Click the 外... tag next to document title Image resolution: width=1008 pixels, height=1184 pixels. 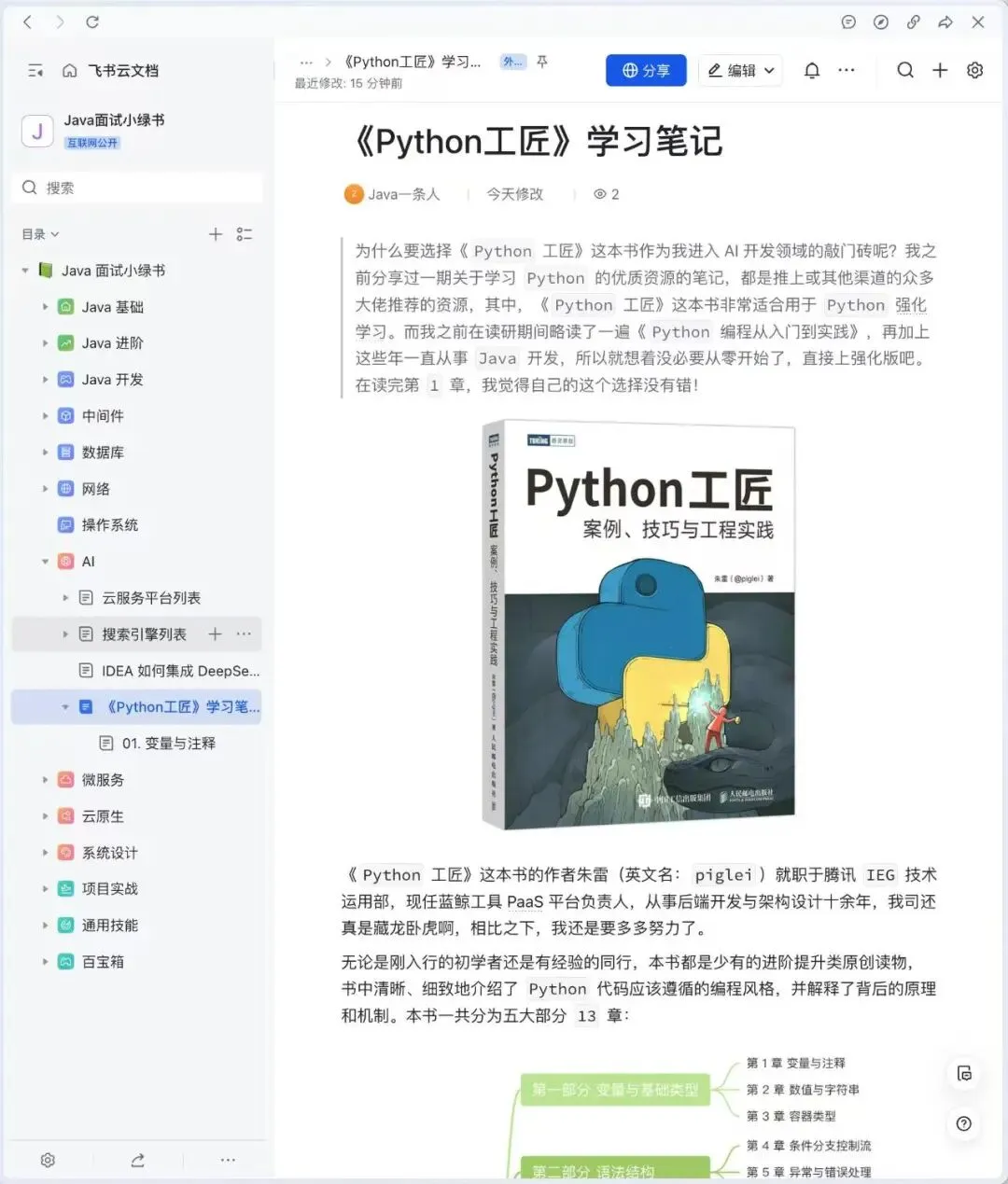tap(512, 62)
